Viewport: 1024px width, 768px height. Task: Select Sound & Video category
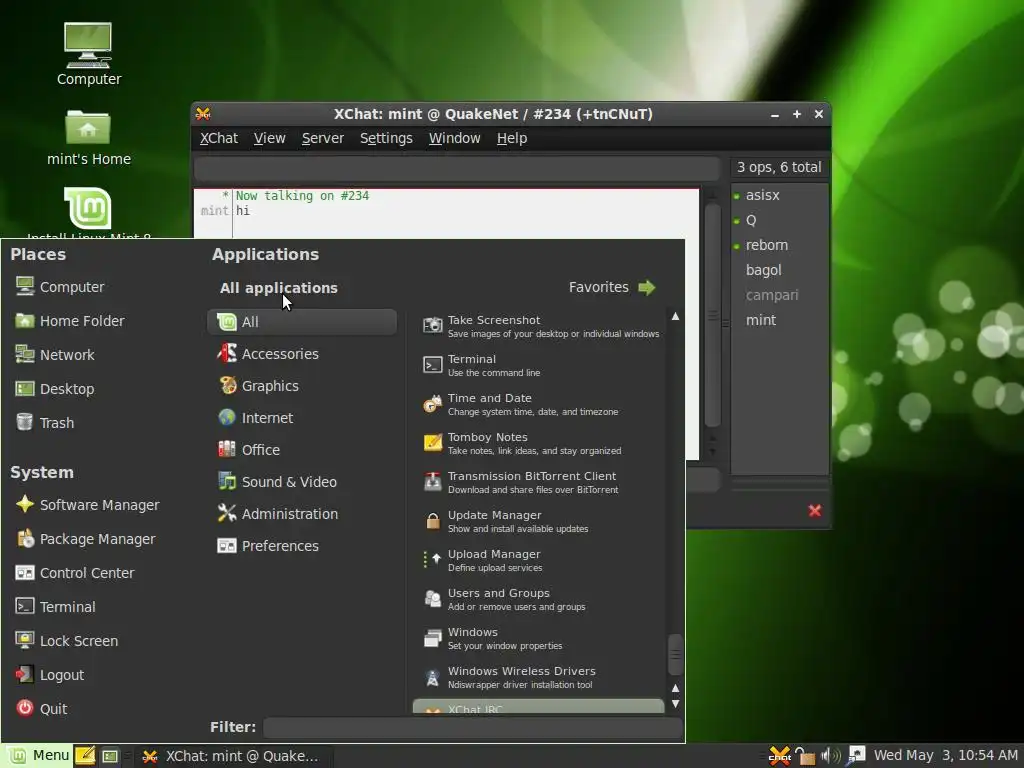click(x=302, y=482)
